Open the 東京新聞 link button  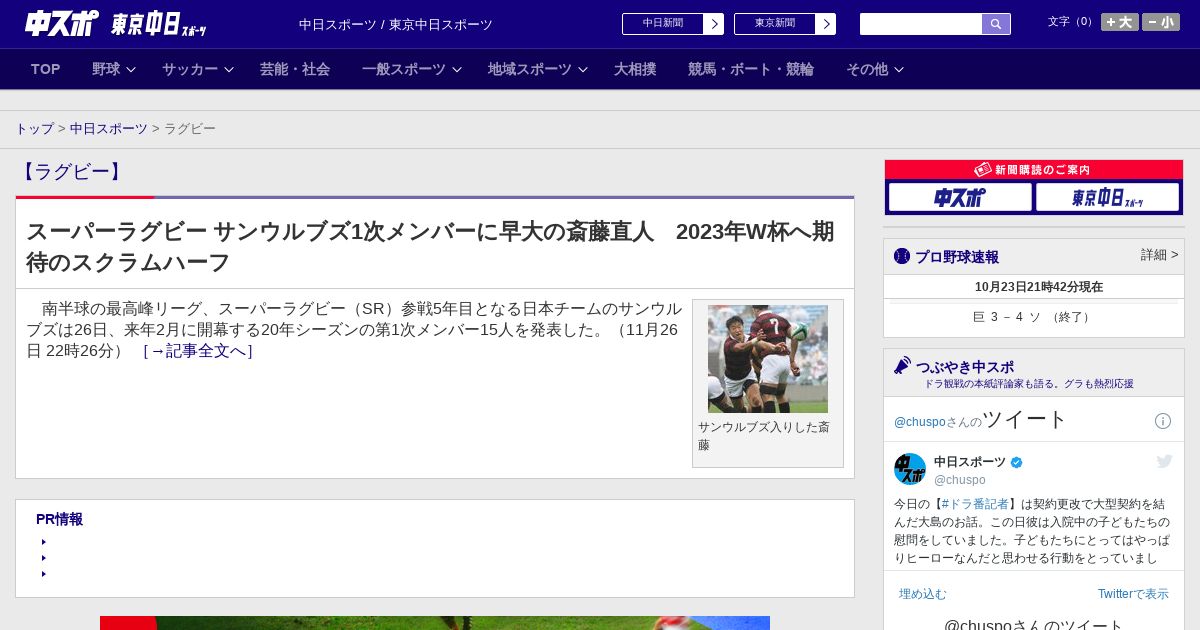click(x=784, y=24)
